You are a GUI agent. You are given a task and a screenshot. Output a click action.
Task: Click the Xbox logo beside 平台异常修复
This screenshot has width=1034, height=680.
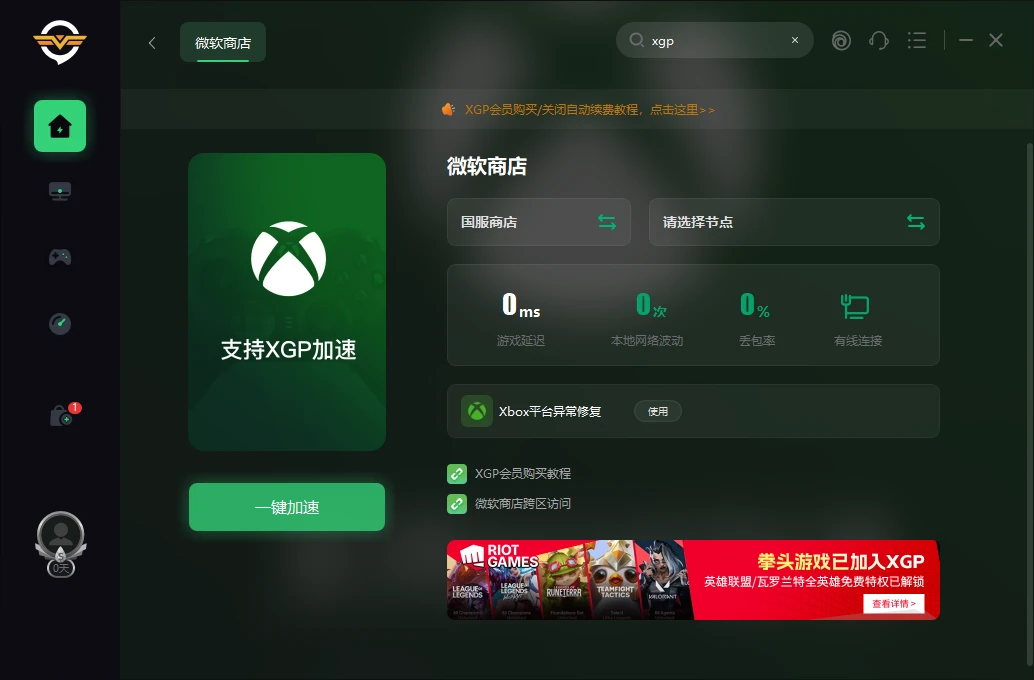click(x=476, y=410)
